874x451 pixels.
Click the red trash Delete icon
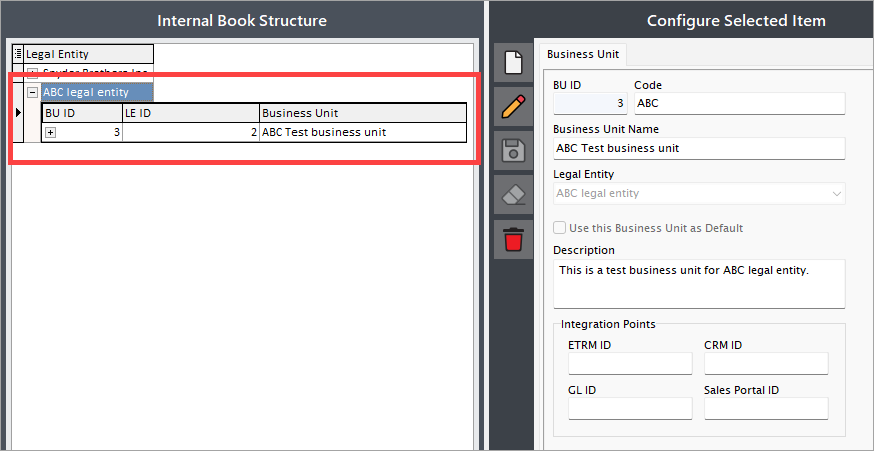513,240
